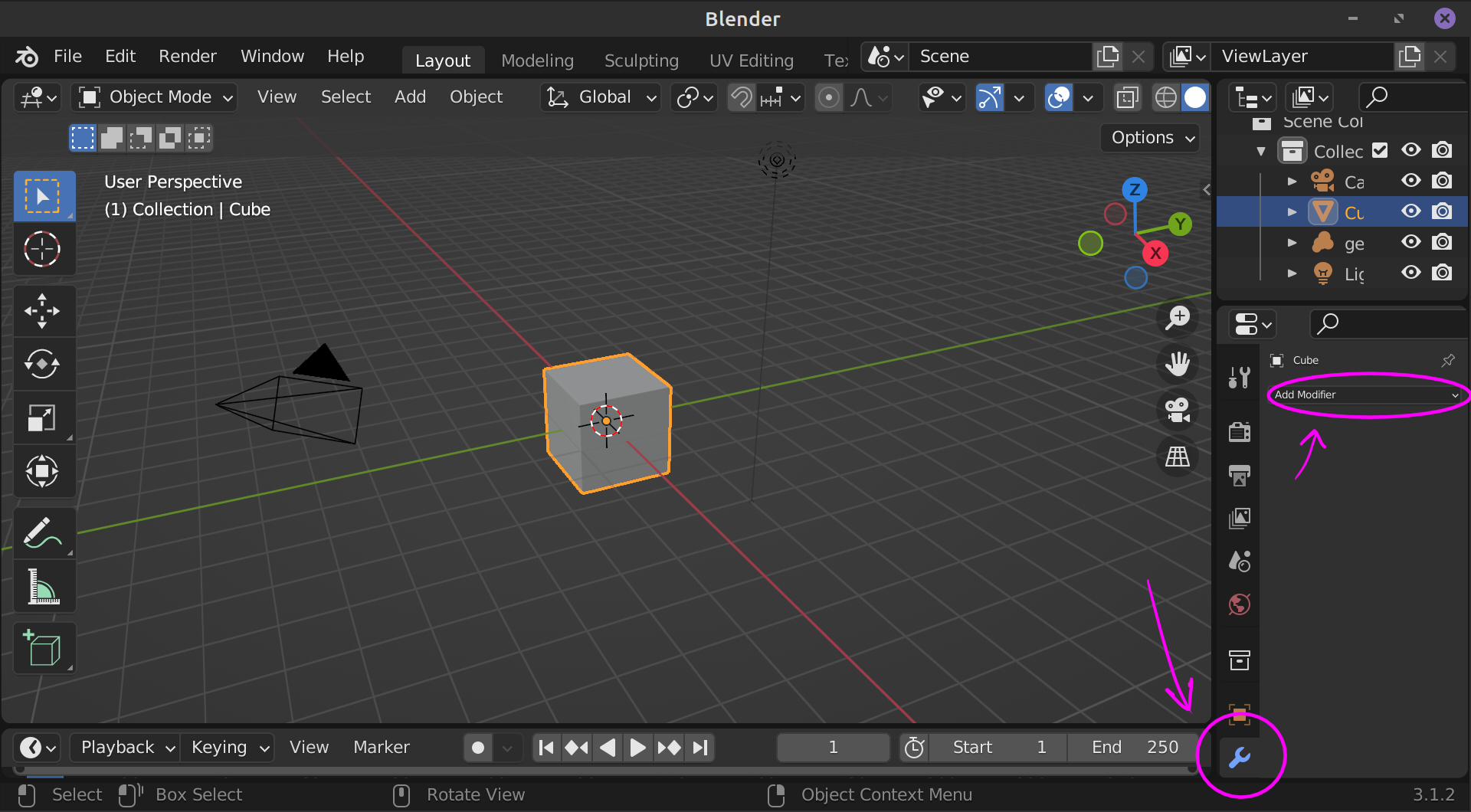1471x812 pixels.
Task: Toggle auto keying record button
Action: coord(478,748)
